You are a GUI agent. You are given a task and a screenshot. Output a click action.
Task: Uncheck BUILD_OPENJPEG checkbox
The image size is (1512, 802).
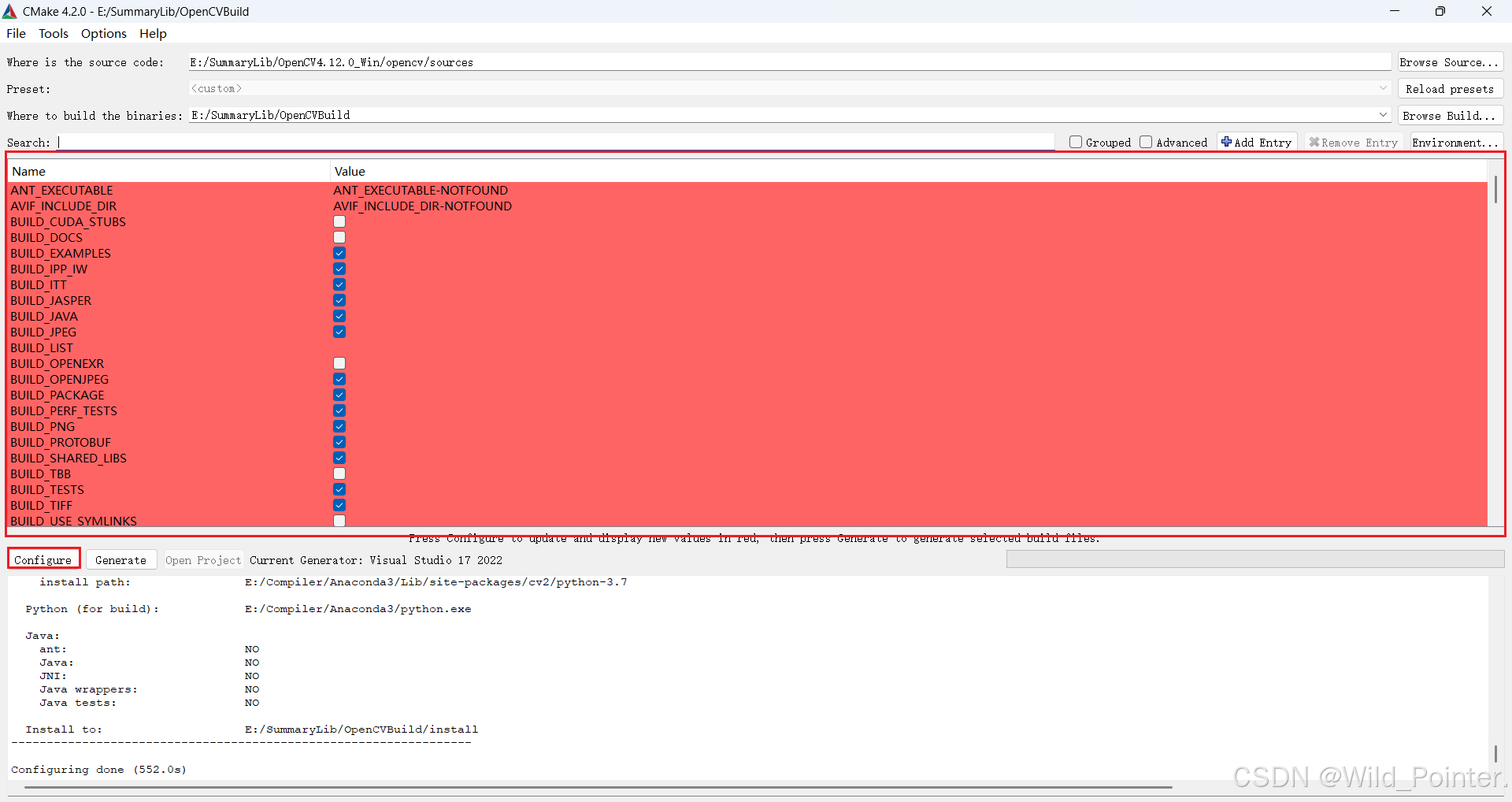(339, 379)
